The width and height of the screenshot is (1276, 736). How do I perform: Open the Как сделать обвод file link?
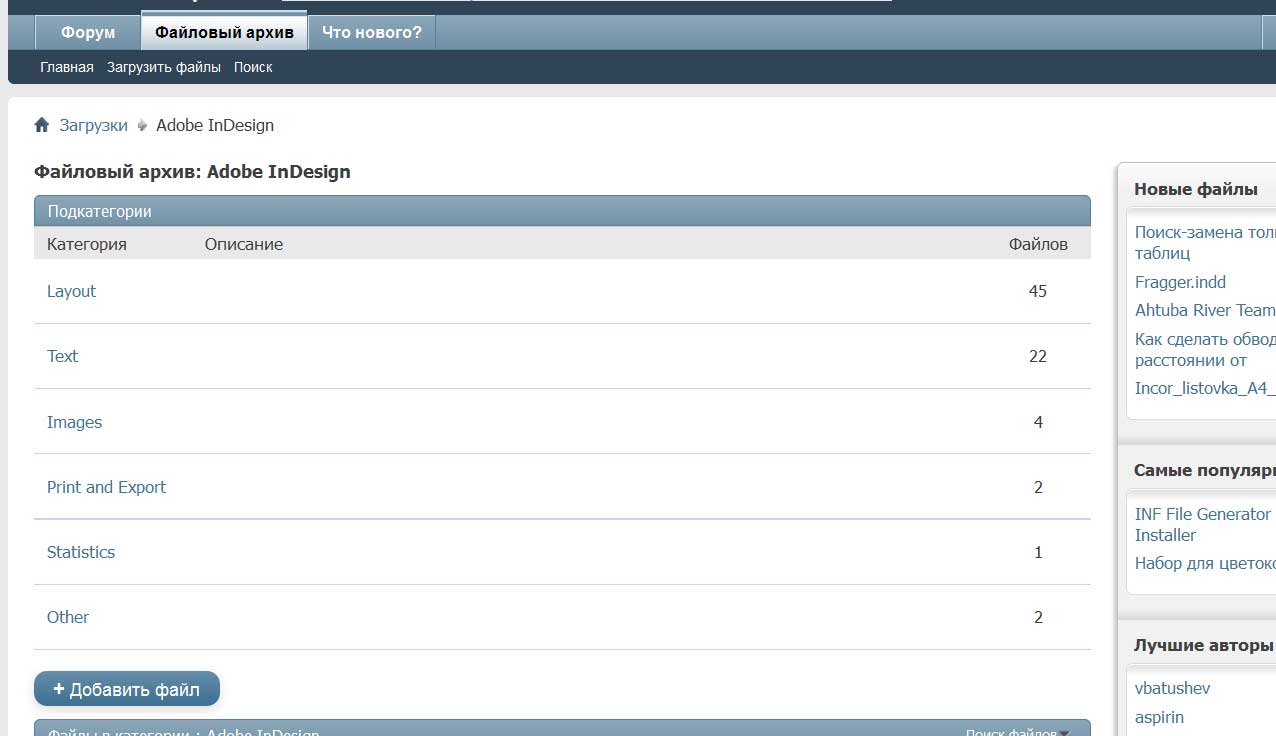tap(1205, 350)
